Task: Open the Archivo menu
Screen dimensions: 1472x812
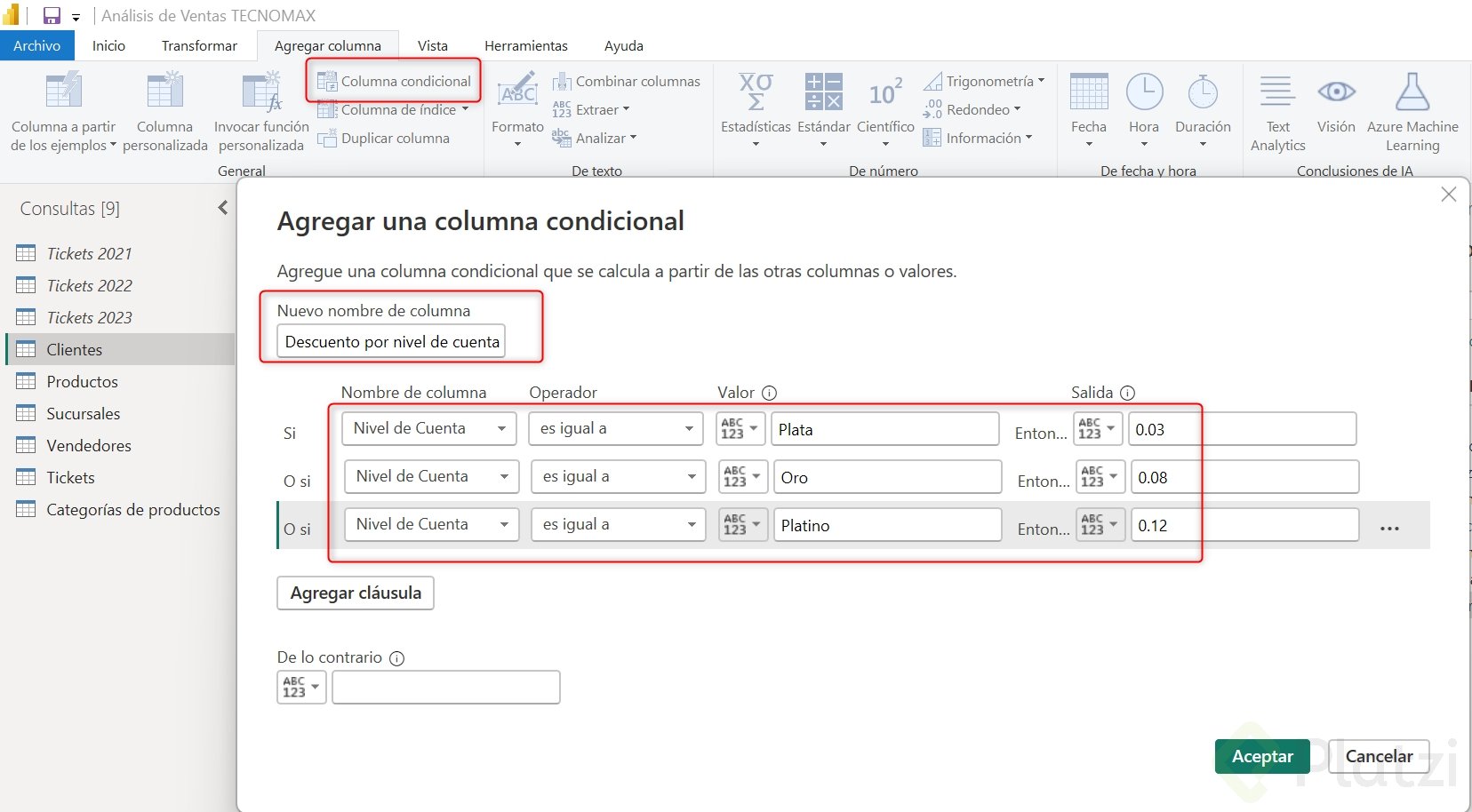Action: coord(37,45)
